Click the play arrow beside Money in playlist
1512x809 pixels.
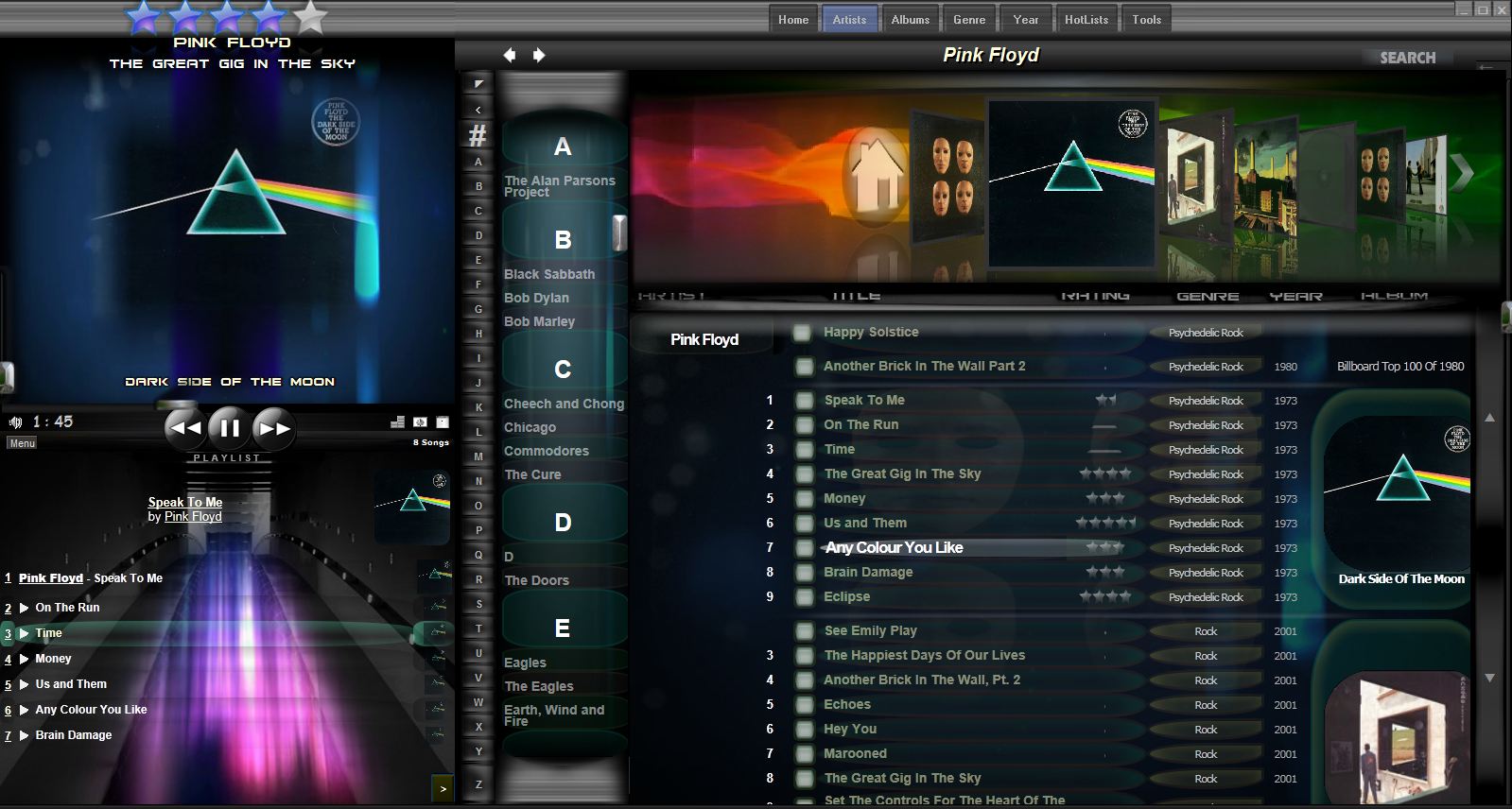pos(25,659)
